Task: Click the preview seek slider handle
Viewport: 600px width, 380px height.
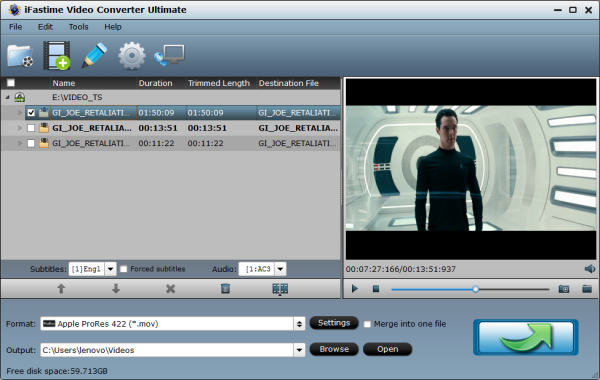Action: tap(475, 289)
